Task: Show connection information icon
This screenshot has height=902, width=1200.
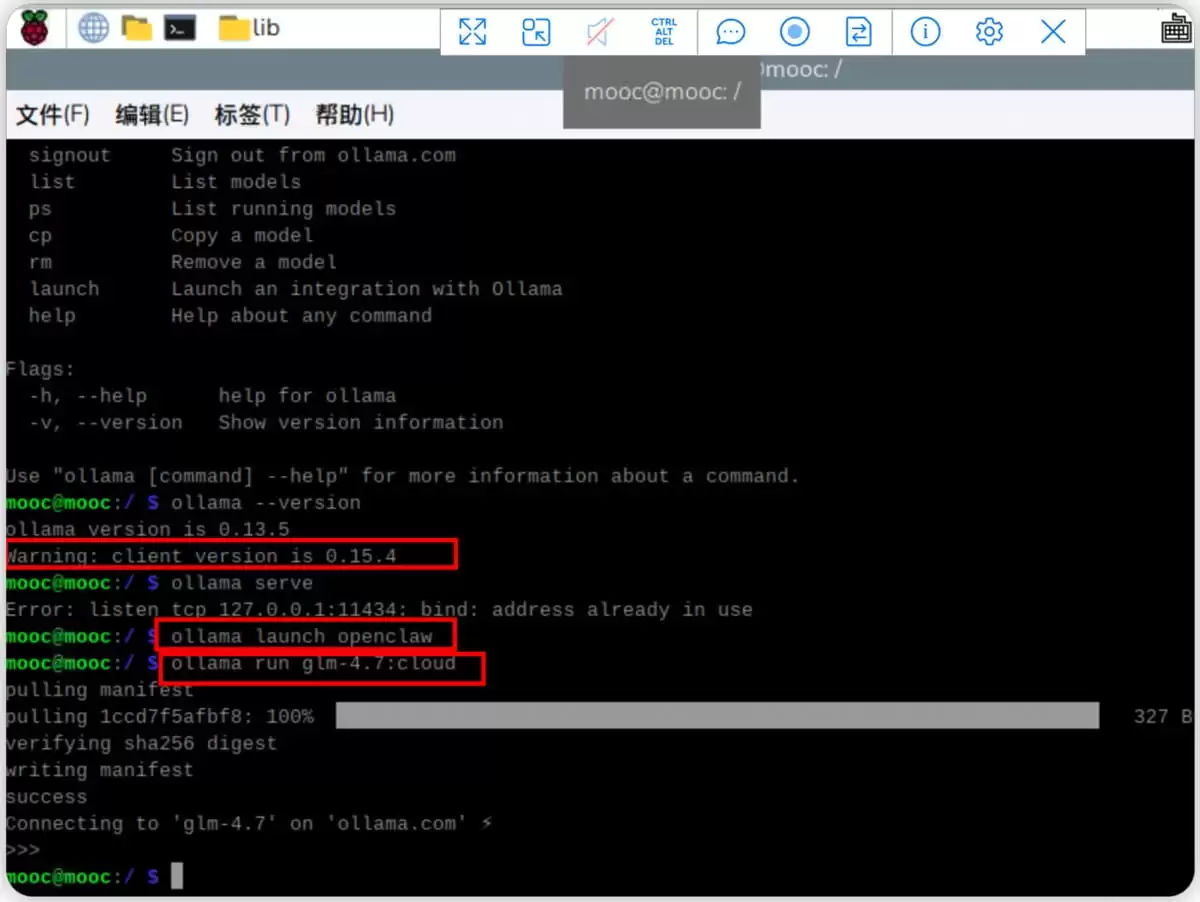Action: point(925,32)
